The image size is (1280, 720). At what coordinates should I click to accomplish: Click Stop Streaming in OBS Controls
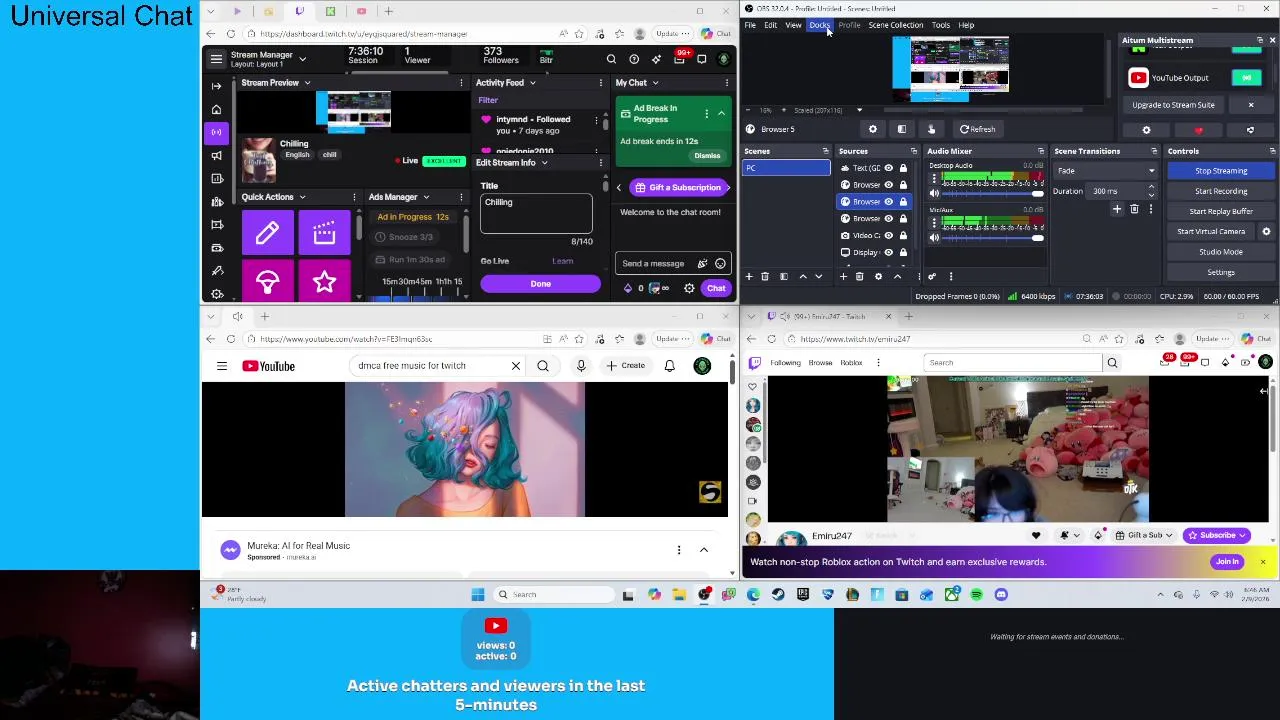point(1221,171)
